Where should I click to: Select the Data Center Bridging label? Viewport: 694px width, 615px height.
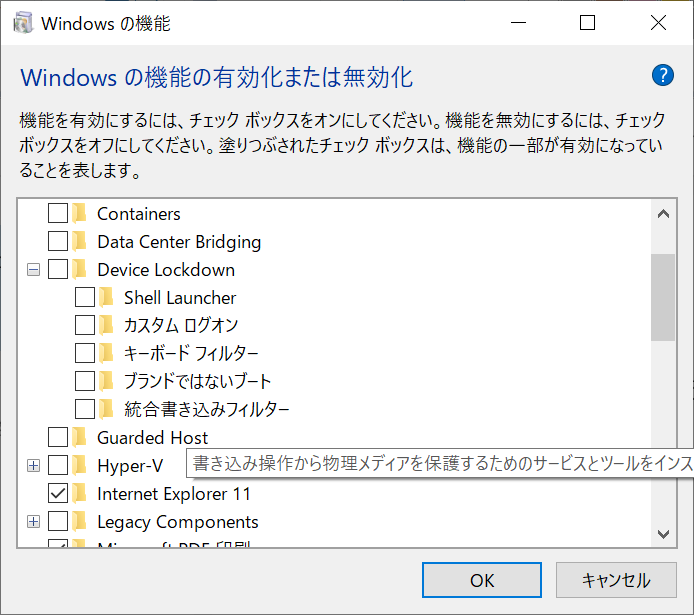point(179,242)
